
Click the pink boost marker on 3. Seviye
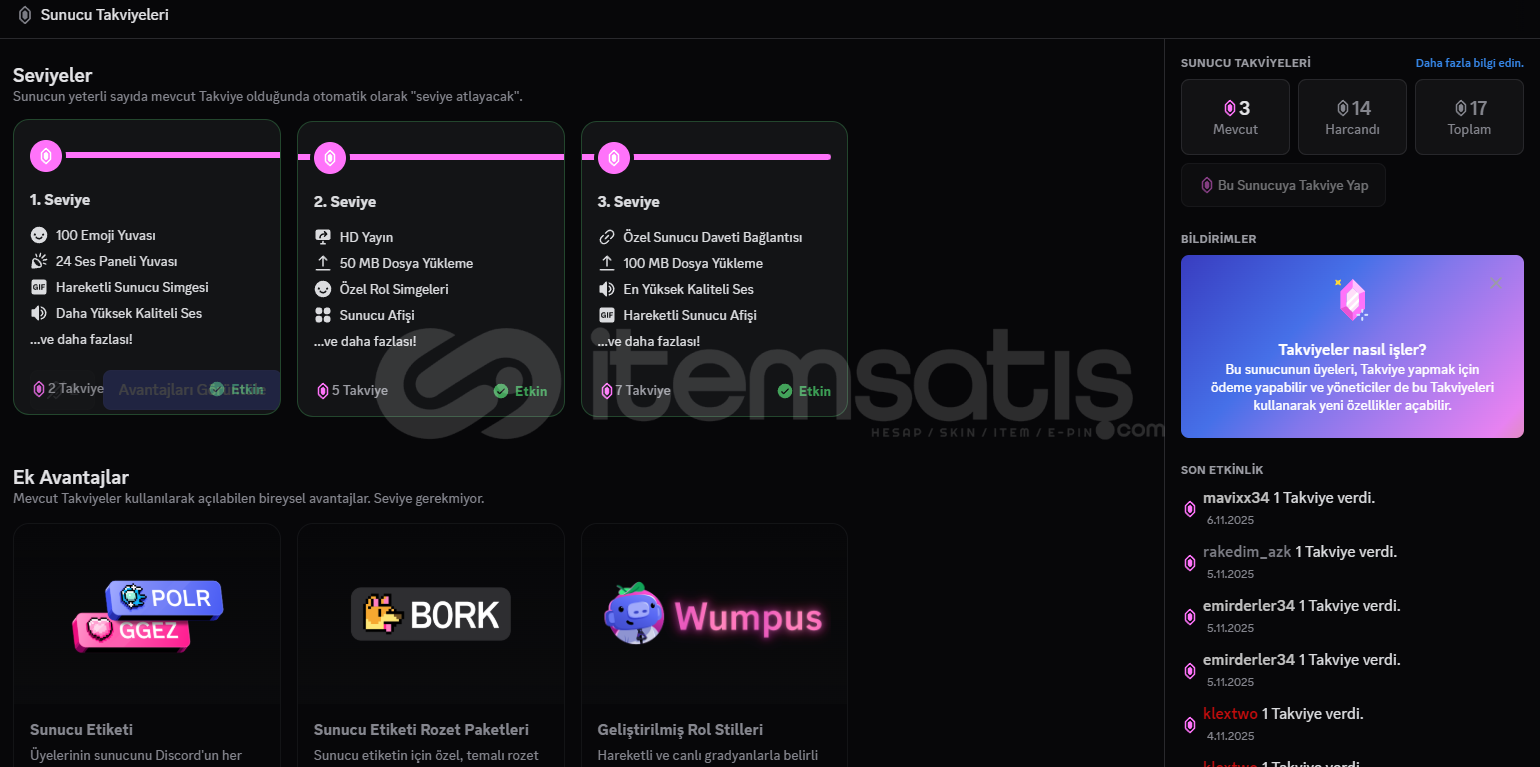point(614,157)
